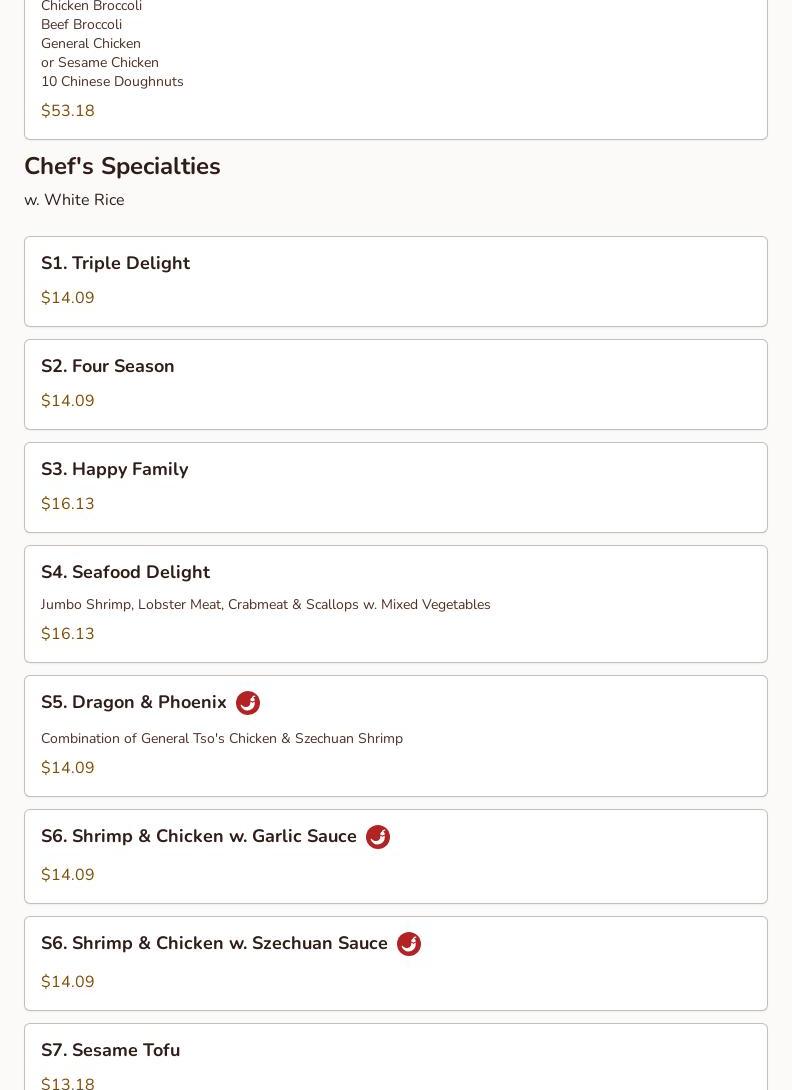Click the $16.13 price under Happy Family

tap(68, 504)
